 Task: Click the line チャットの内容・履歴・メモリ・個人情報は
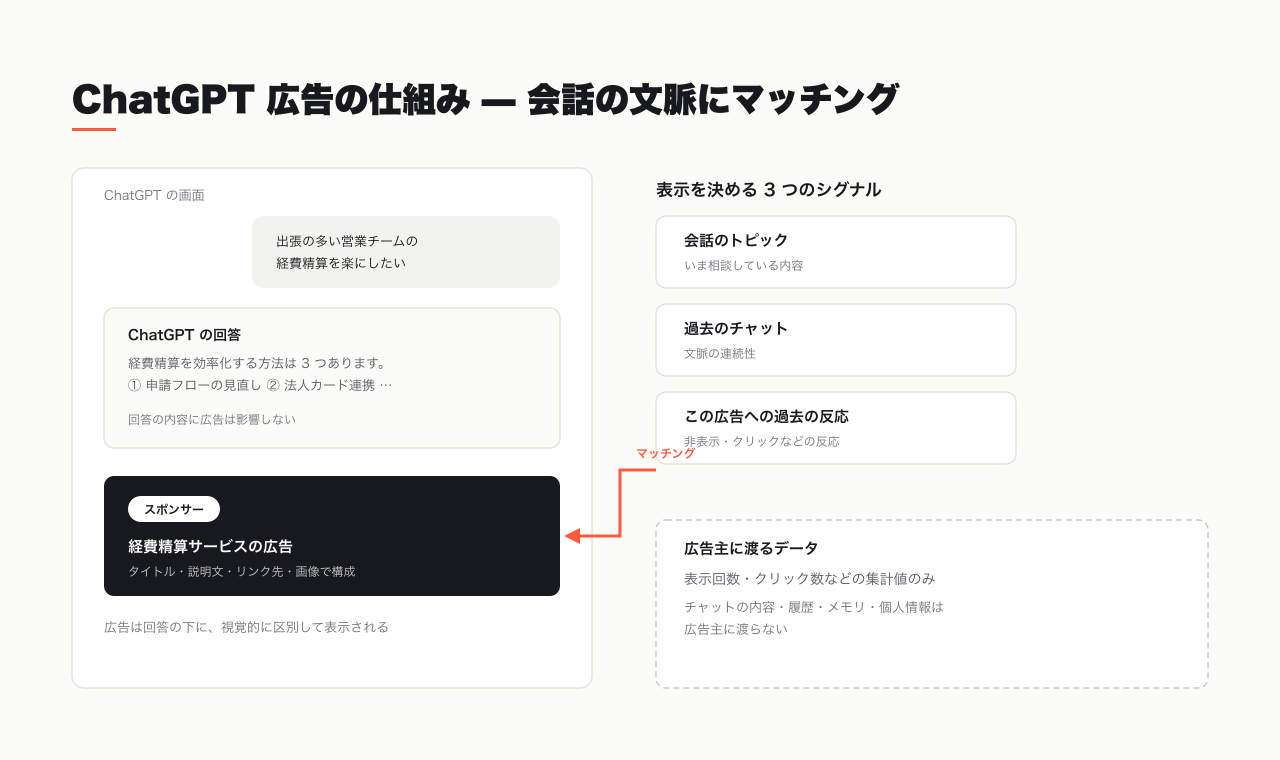point(814,607)
